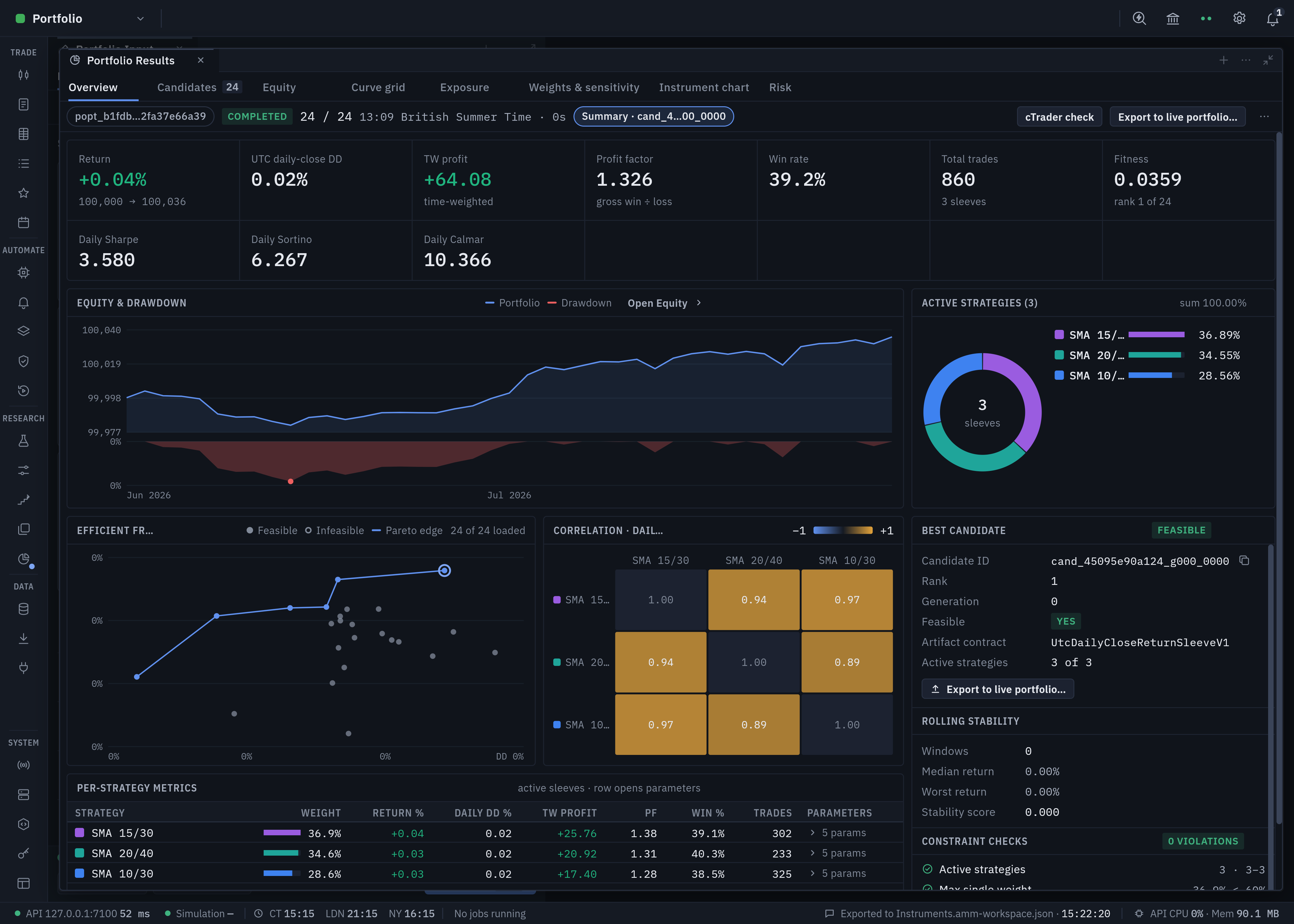This screenshot has height=924, width=1294.
Task: Collapse the panel with shrink arrows icon
Action: click(1268, 60)
